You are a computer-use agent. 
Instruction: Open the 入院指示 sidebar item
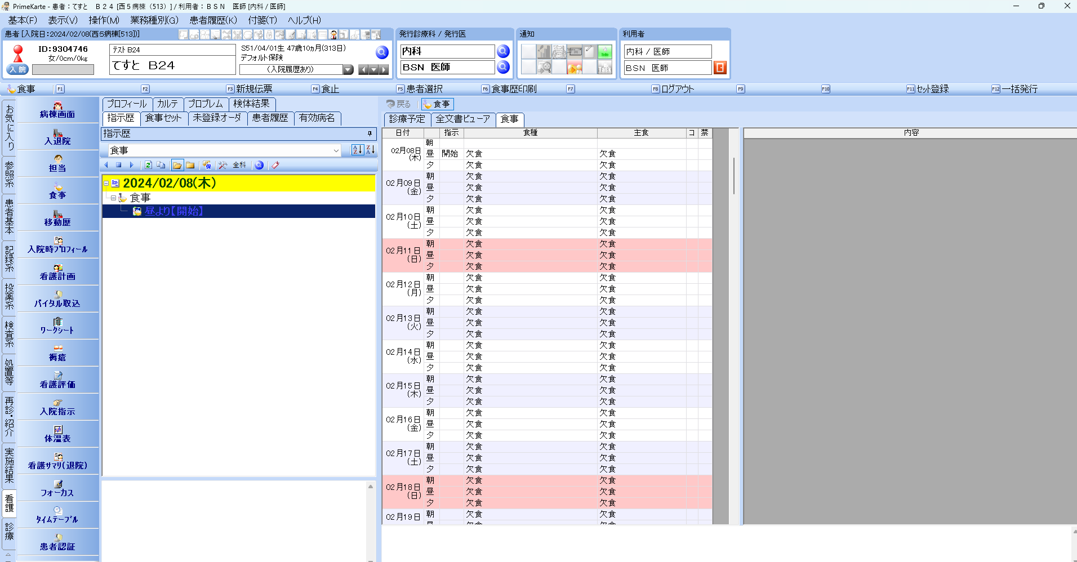click(58, 408)
